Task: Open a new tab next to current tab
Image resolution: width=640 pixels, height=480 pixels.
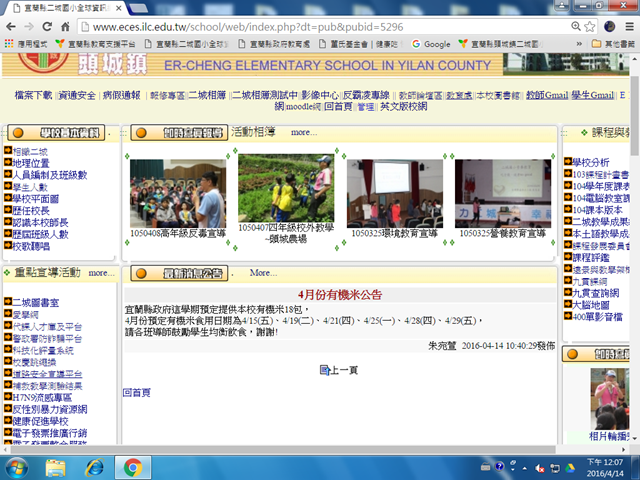Action: click(138, 8)
